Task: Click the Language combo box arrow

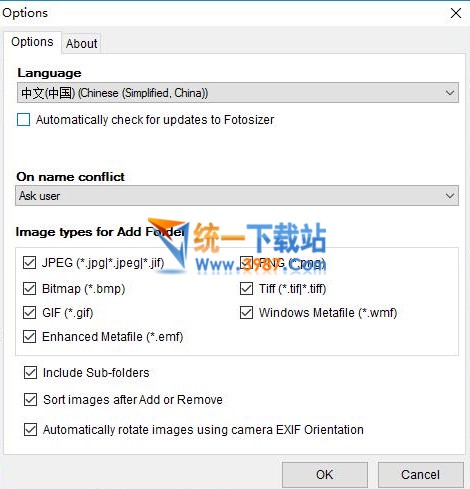Action: click(x=450, y=93)
